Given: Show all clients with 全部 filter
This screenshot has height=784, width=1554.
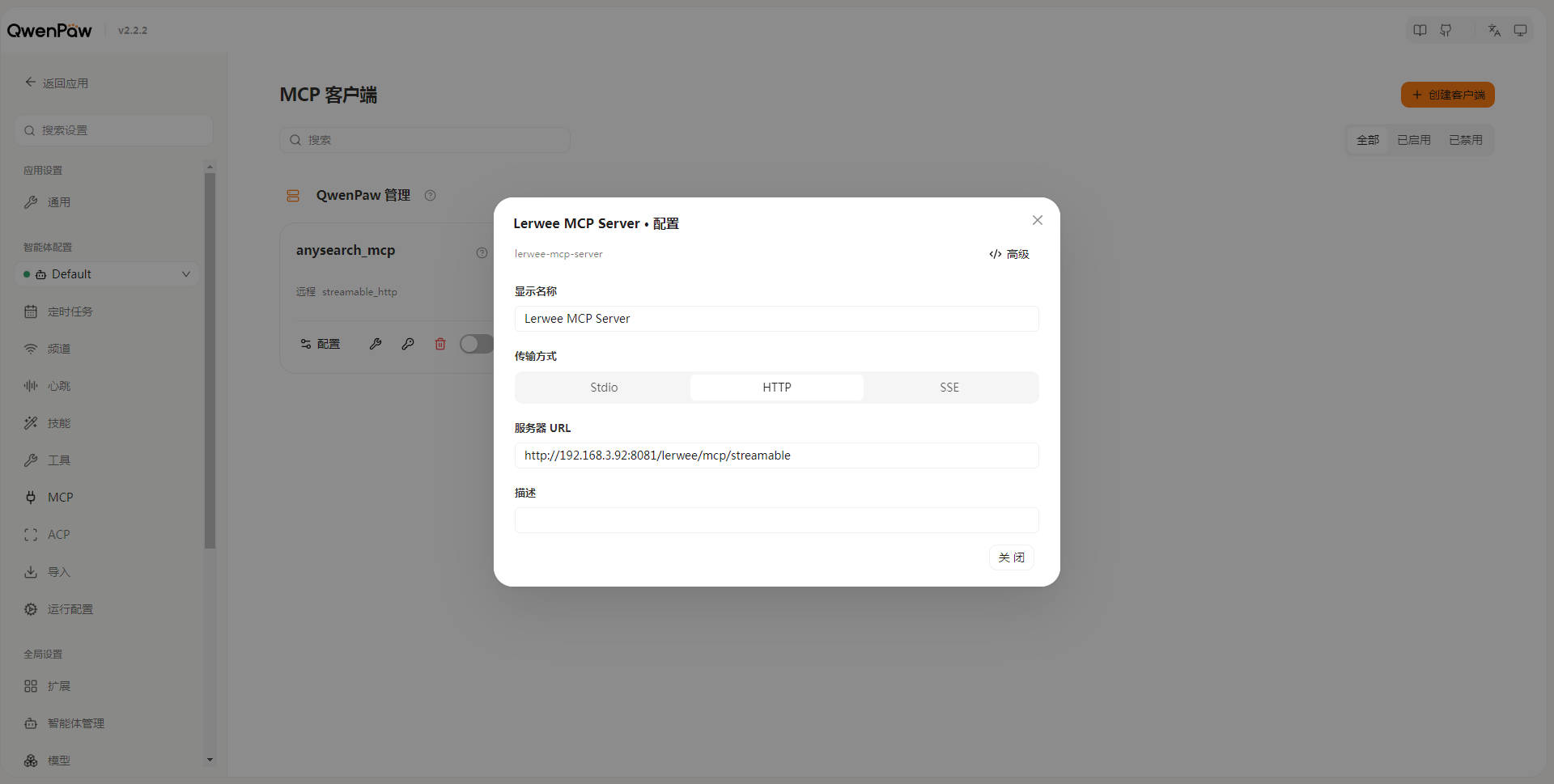Looking at the screenshot, I should (1368, 140).
